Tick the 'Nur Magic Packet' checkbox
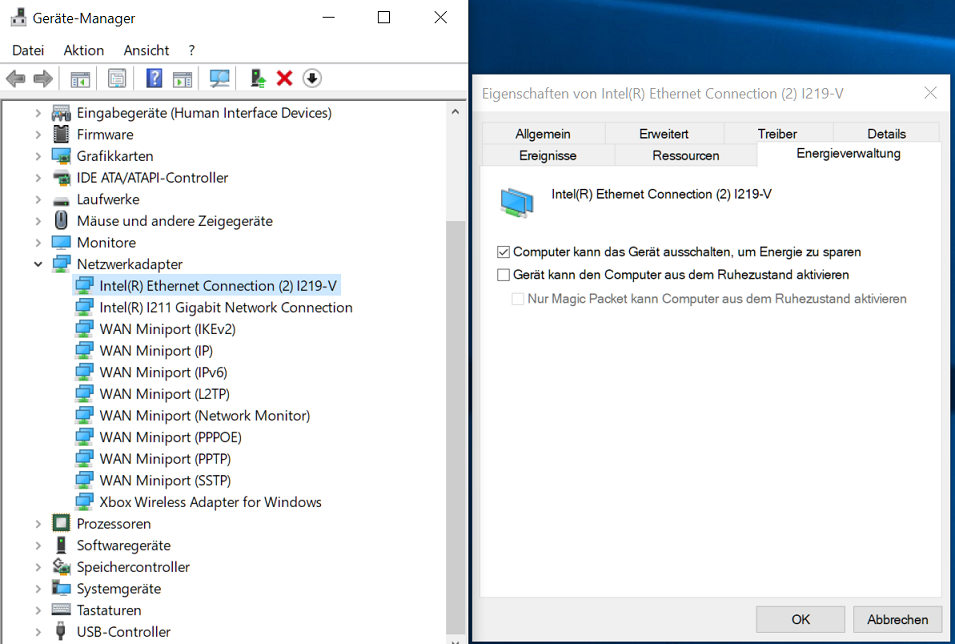The image size is (955, 644). (x=518, y=299)
